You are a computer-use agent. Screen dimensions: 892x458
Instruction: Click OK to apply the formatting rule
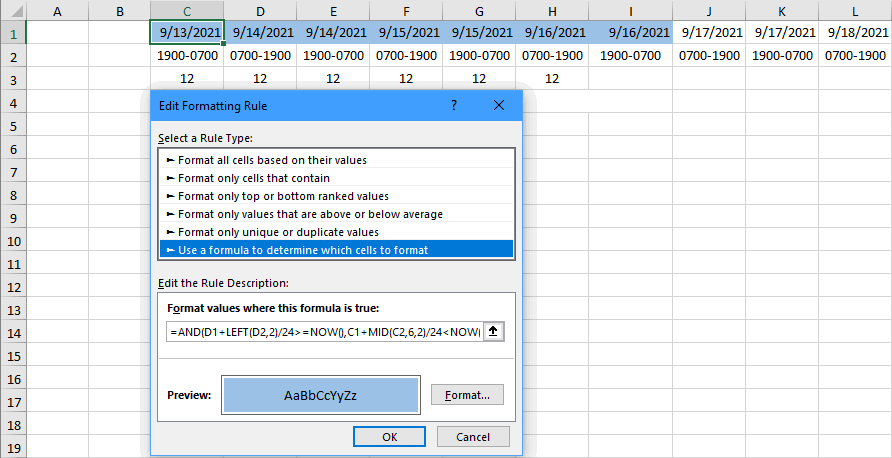(x=389, y=437)
